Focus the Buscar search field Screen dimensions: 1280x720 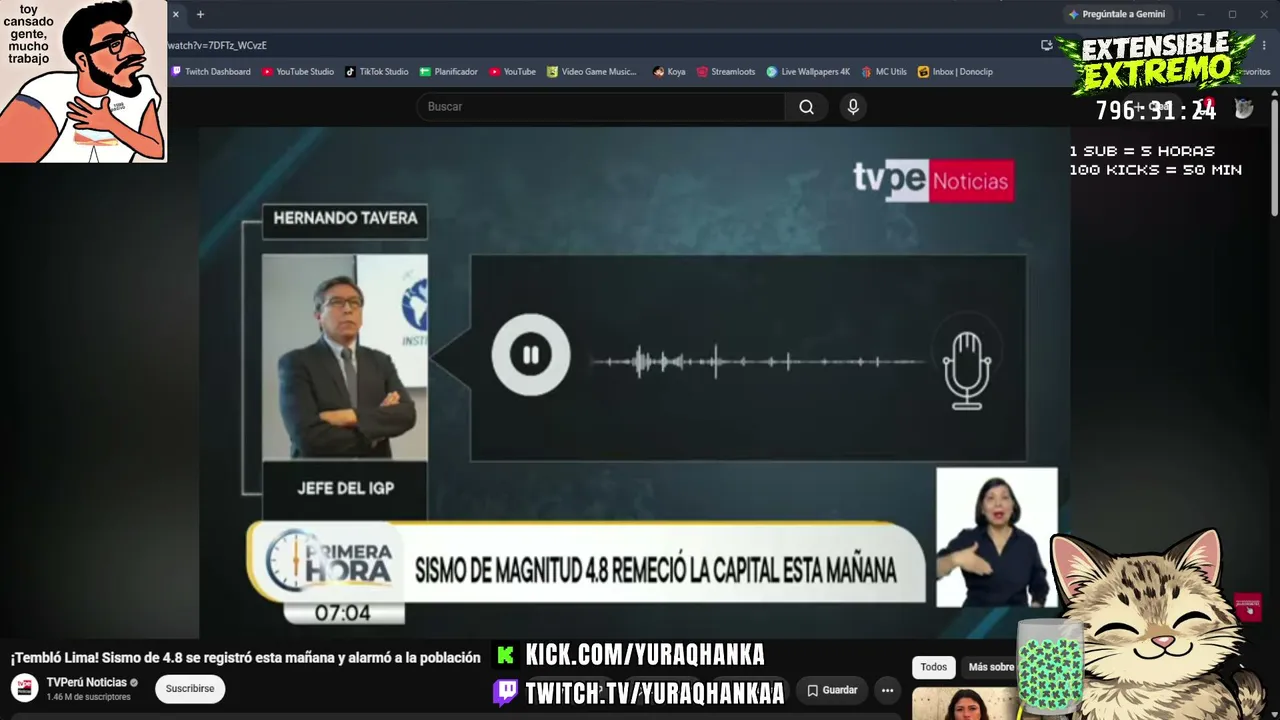coord(601,107)
